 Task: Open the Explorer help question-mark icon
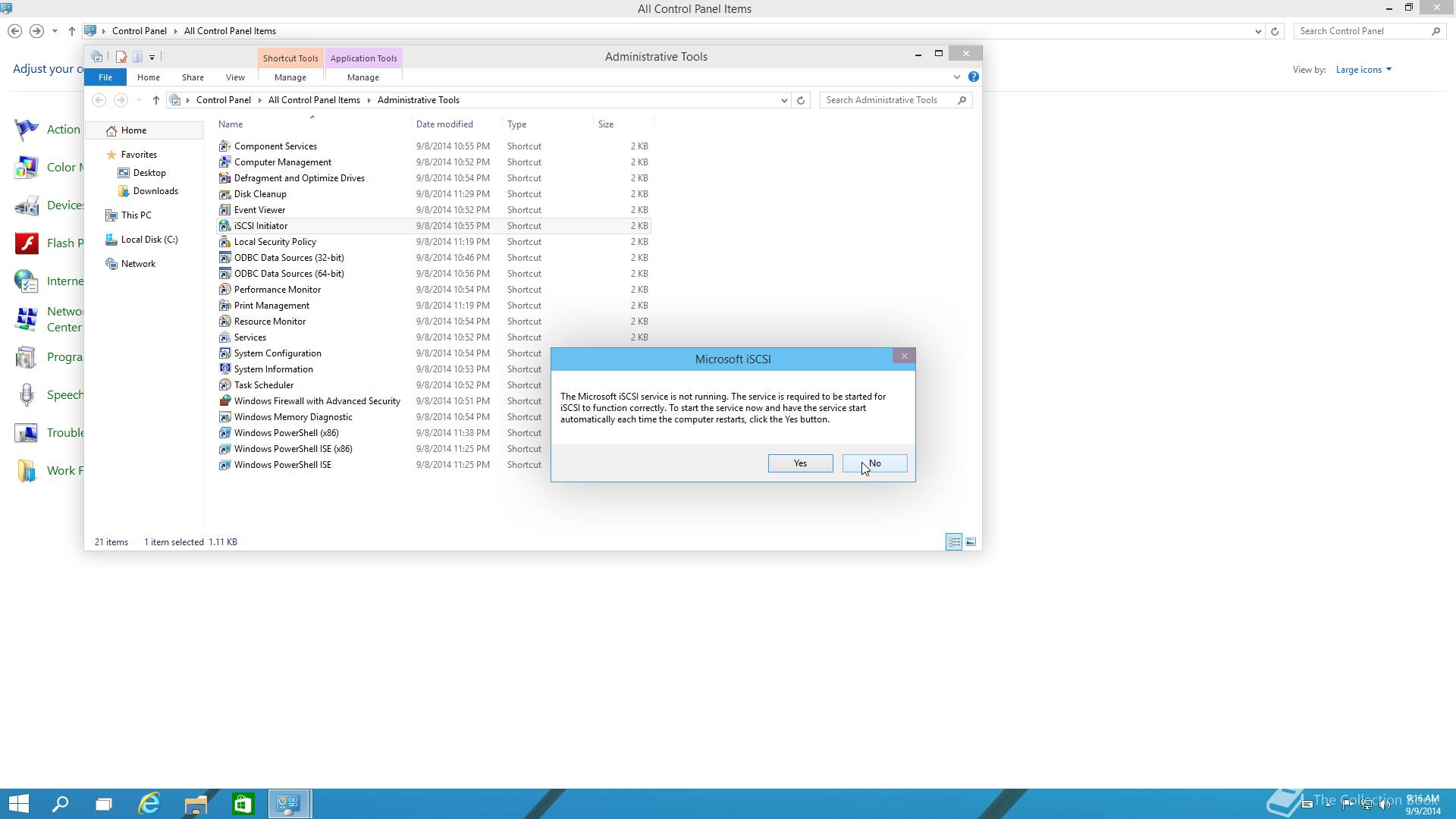coord(974,77)
